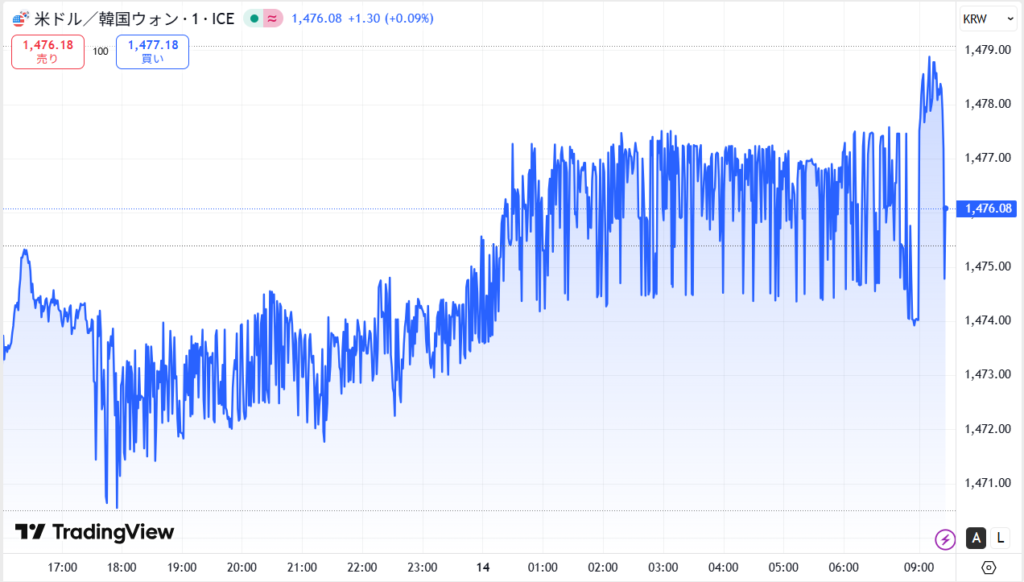Click the 1,471.00 level on the price scale
Image resolution: width=1024 pixels, height=582 pixels.
[986, 483]
